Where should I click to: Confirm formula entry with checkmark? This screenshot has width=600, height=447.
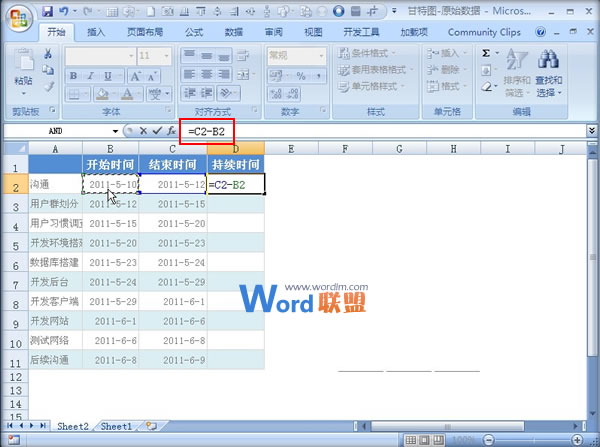[x=157, y=131]
